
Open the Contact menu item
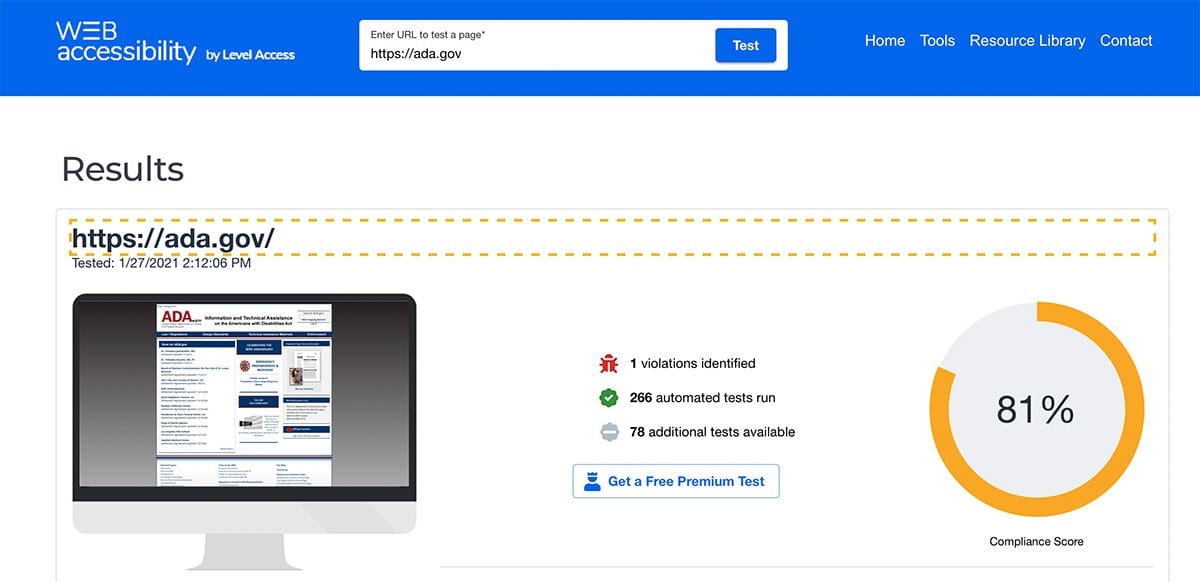click(x=1126, y=41)
